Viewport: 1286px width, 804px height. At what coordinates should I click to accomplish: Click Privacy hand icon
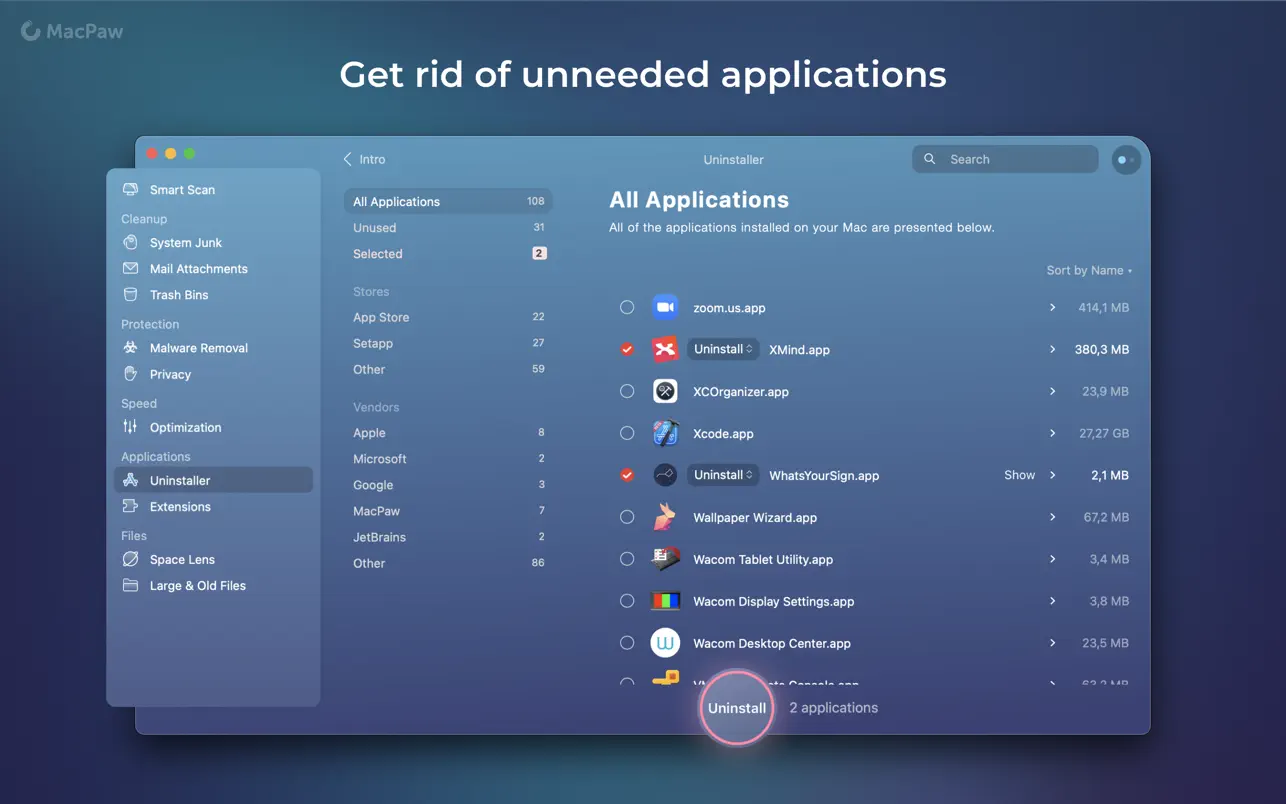(x=130, y=373)
